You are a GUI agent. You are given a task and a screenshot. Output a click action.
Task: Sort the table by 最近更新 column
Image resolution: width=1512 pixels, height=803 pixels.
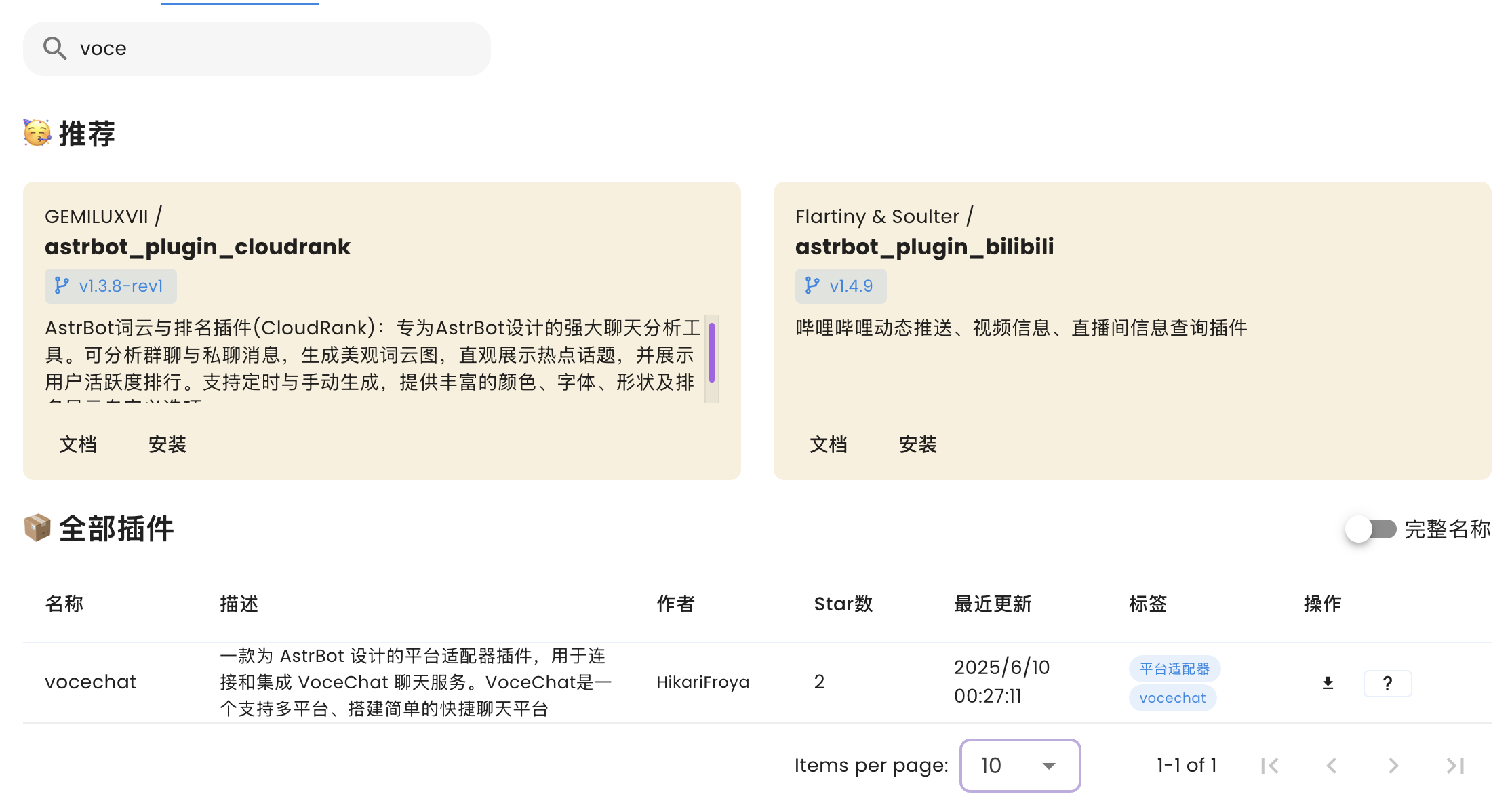992,604
